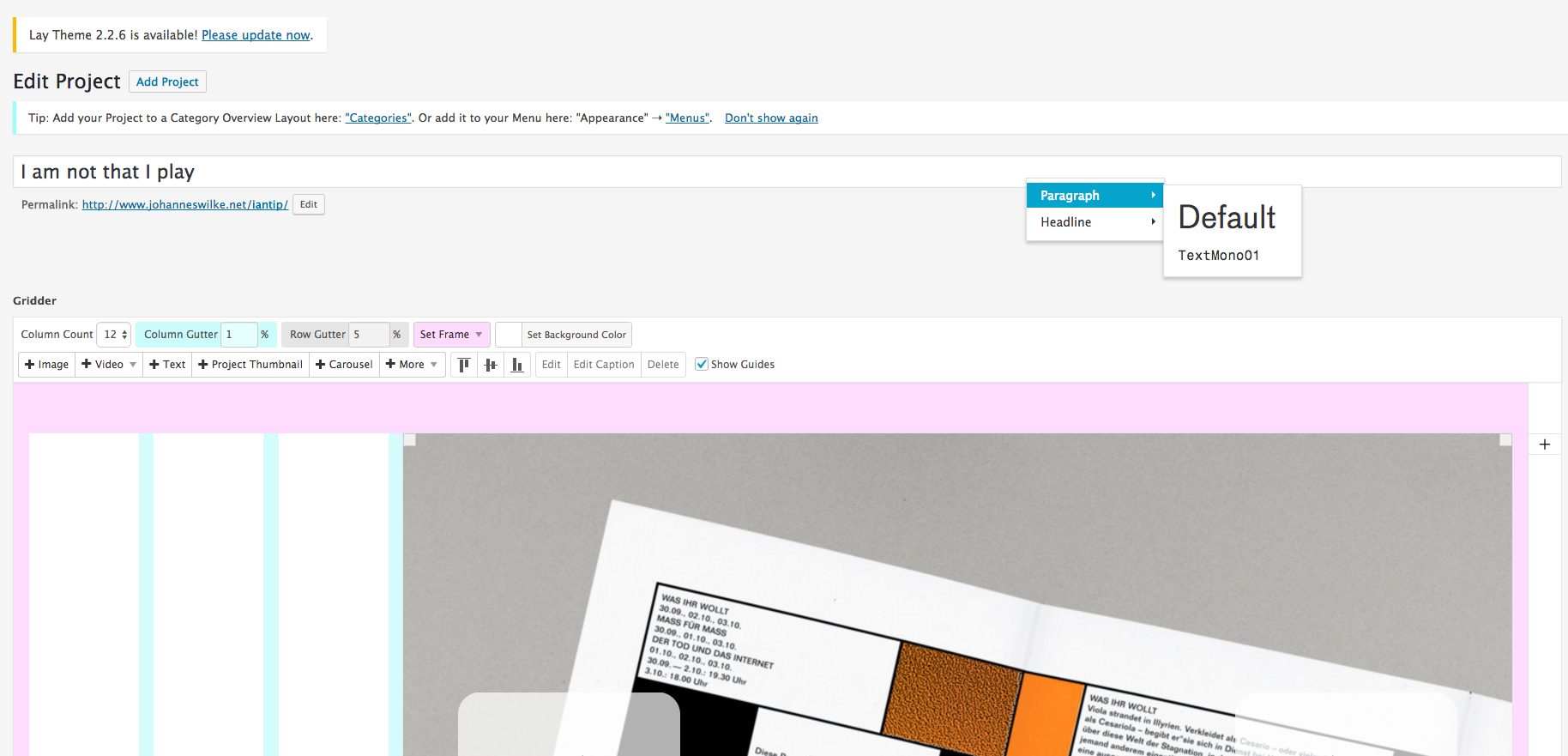Click the align bottom icon
This screenshot has height=756, width=1568.
point(517,365)
